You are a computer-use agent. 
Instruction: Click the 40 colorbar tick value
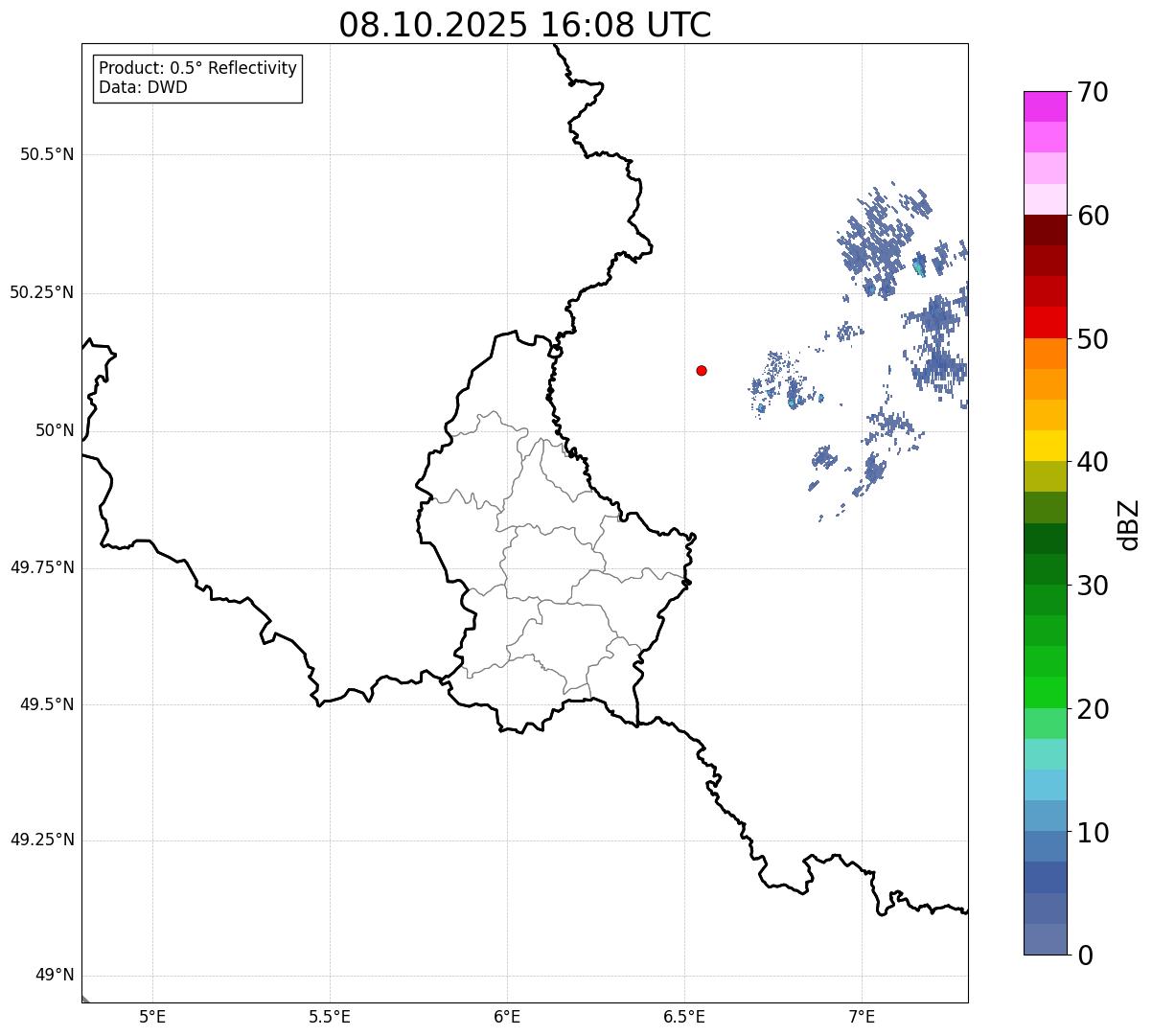1093,462
